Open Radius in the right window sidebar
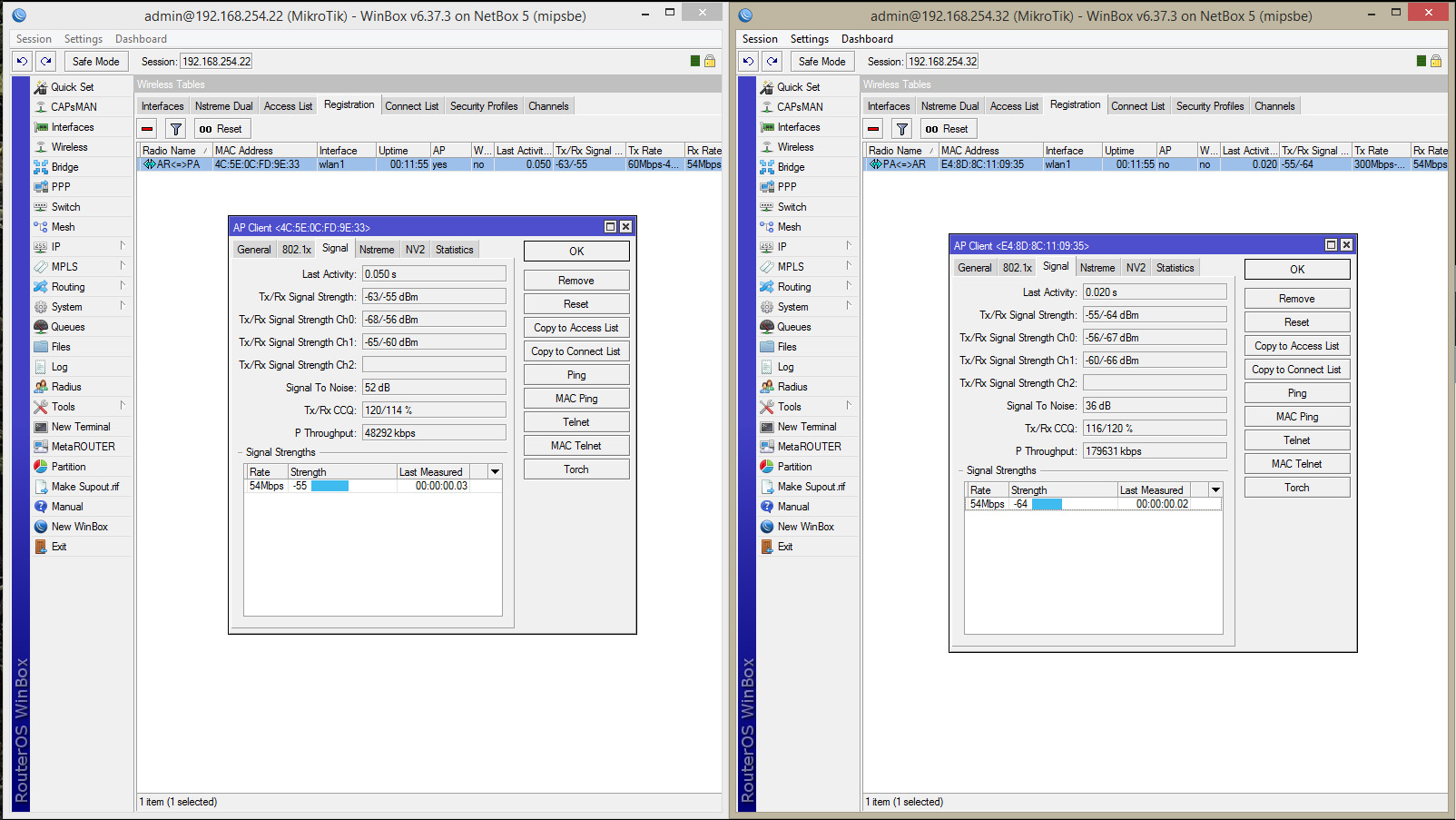This screenshot has width=1456, height=820. click(x=792, y=387)
